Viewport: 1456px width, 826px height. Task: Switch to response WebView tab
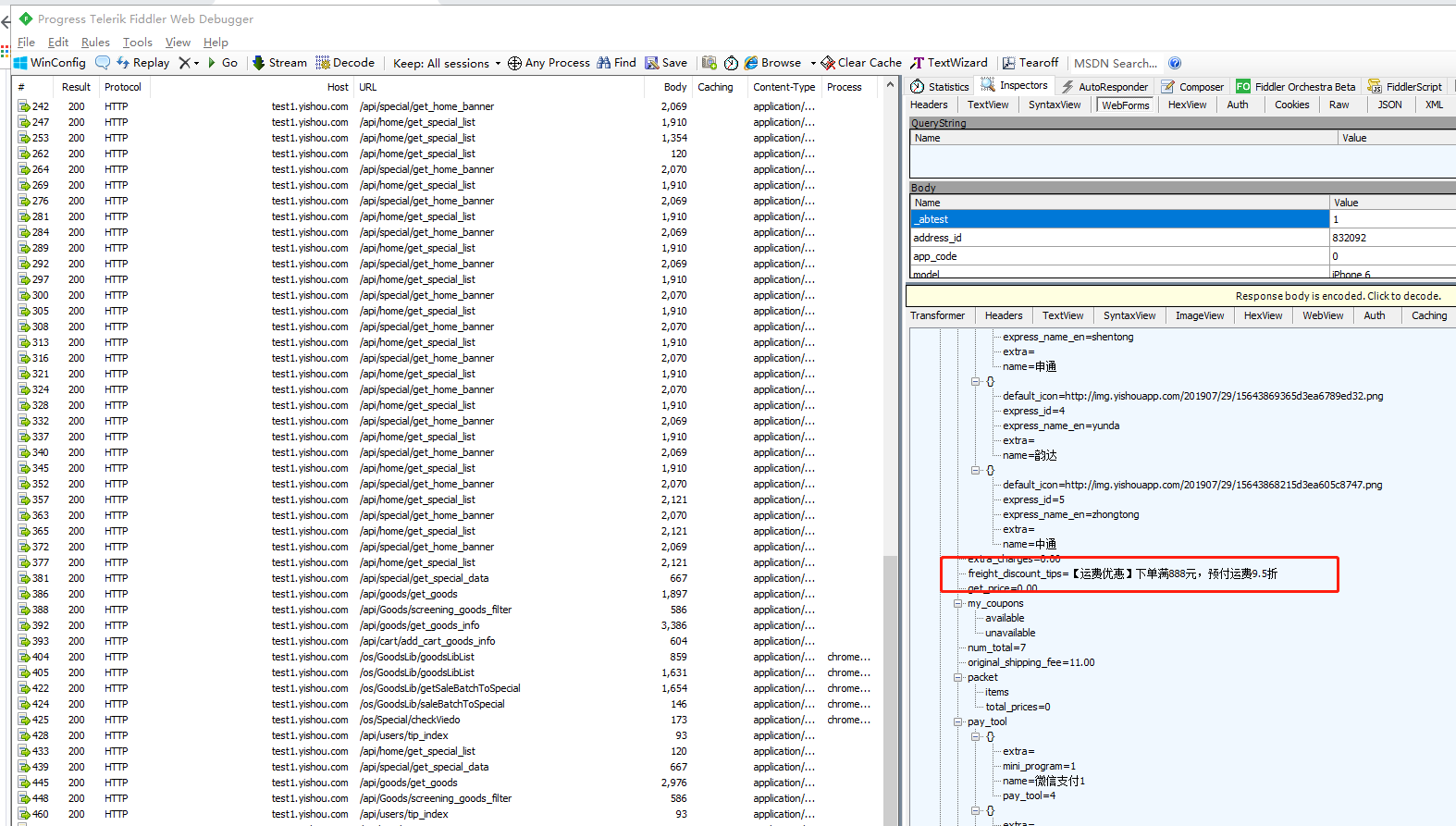pyautogui.click(x=1323, y=315)
